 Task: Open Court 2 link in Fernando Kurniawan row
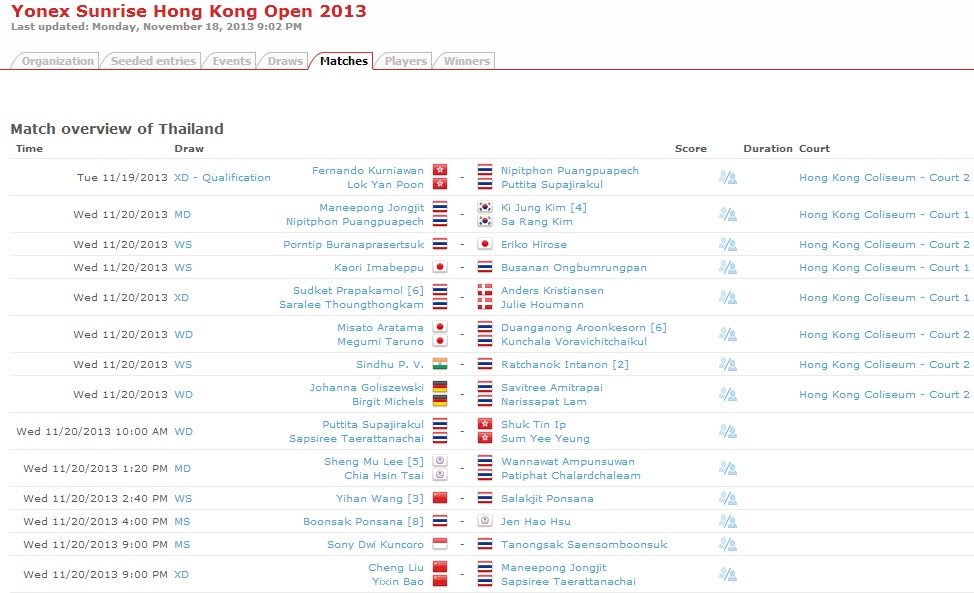pyautogui.click(x=884, y=178)
